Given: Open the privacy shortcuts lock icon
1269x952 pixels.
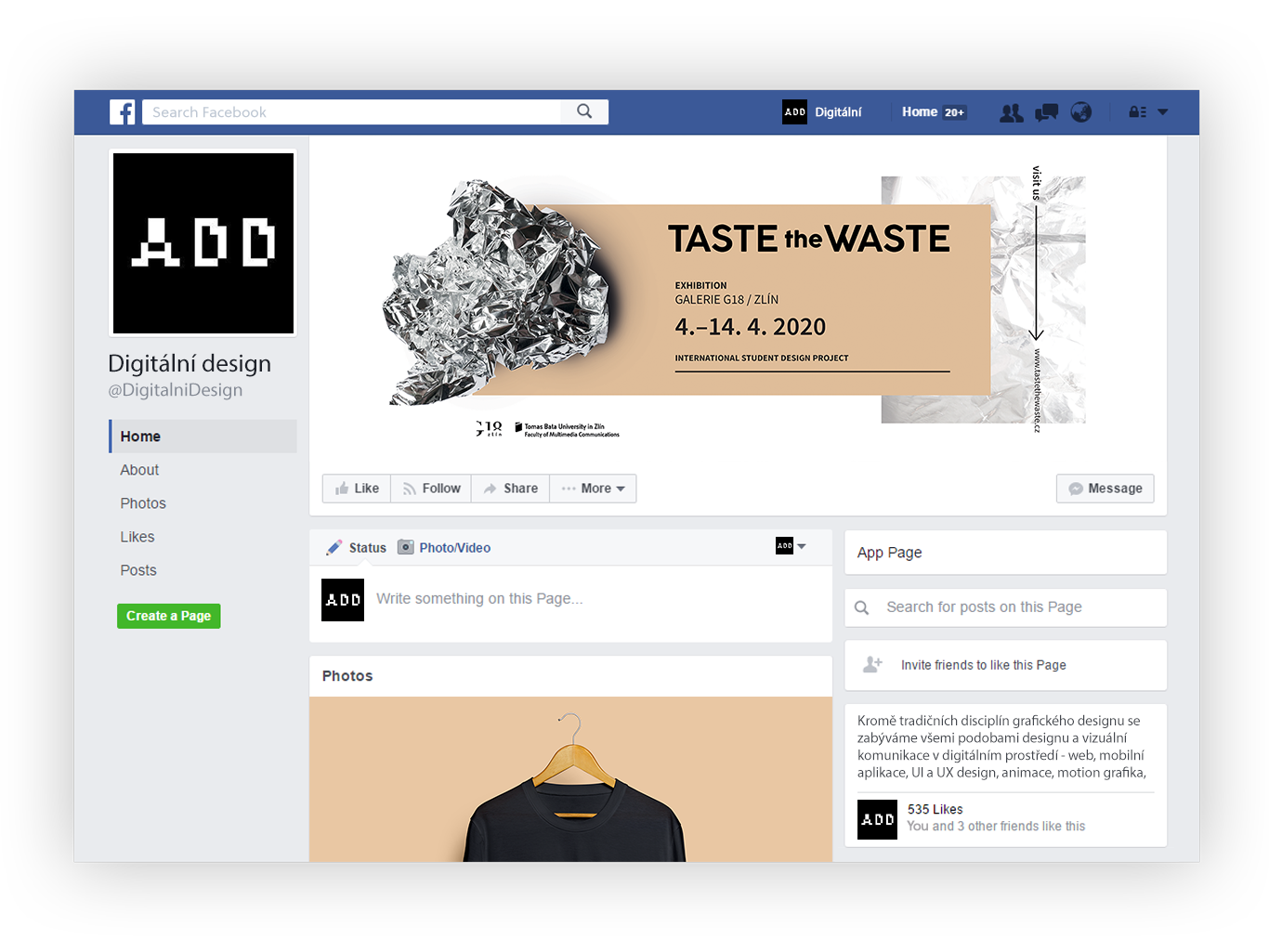Looking at the screenshot, I should click(x=1137, y=112).
